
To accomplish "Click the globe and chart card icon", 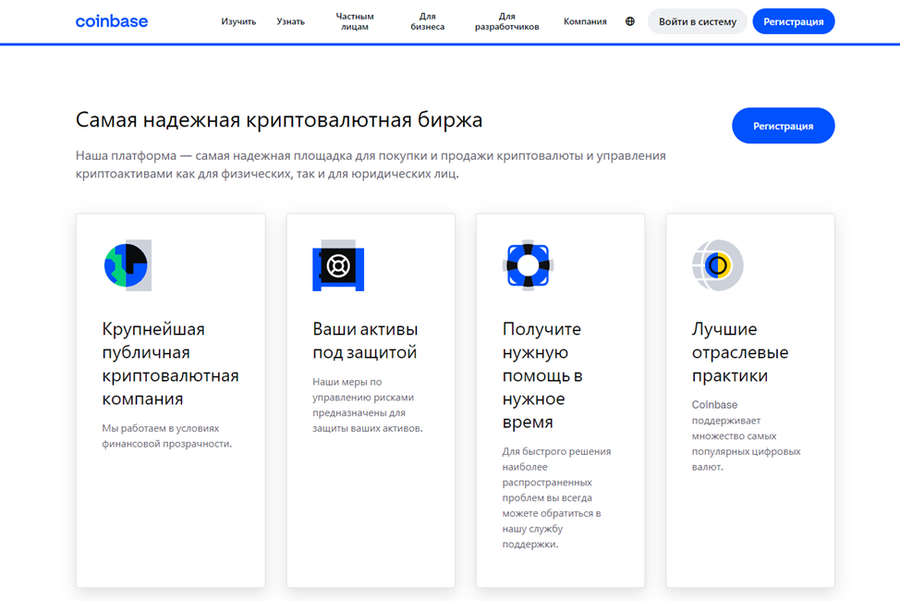I will 127,265.
